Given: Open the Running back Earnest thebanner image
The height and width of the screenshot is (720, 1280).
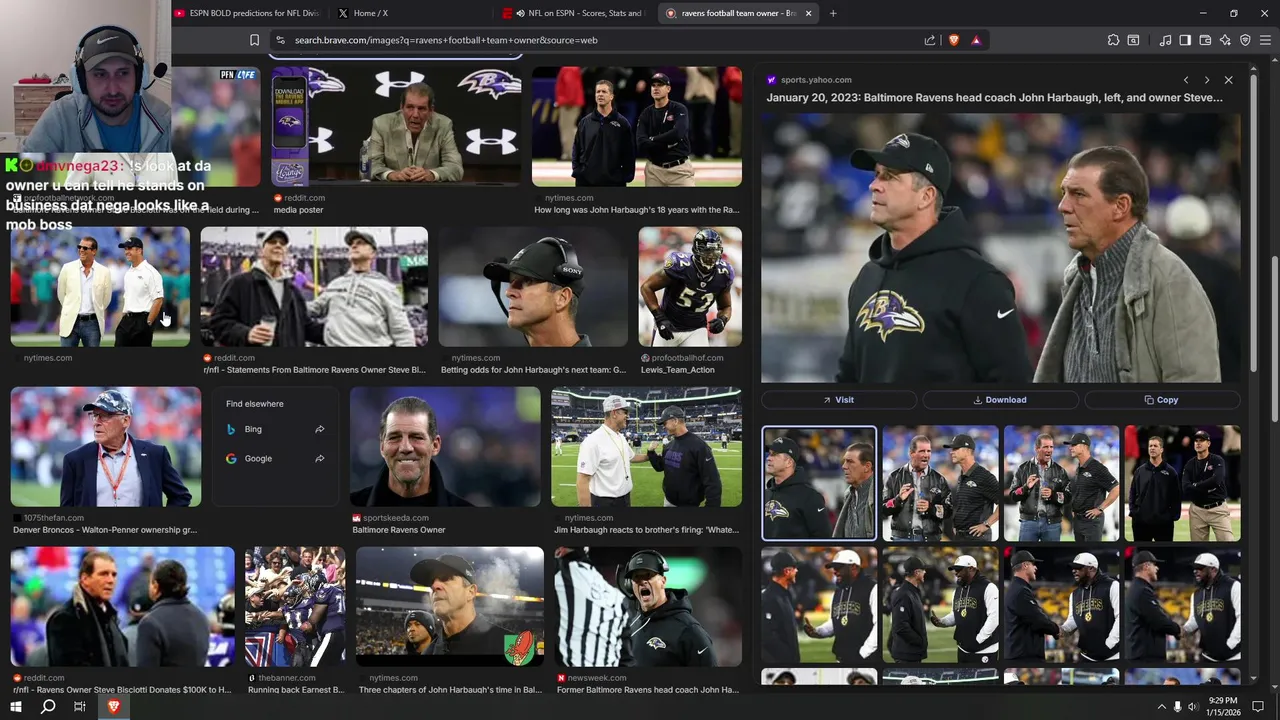Looking at the screenshot, I should 295,607.
